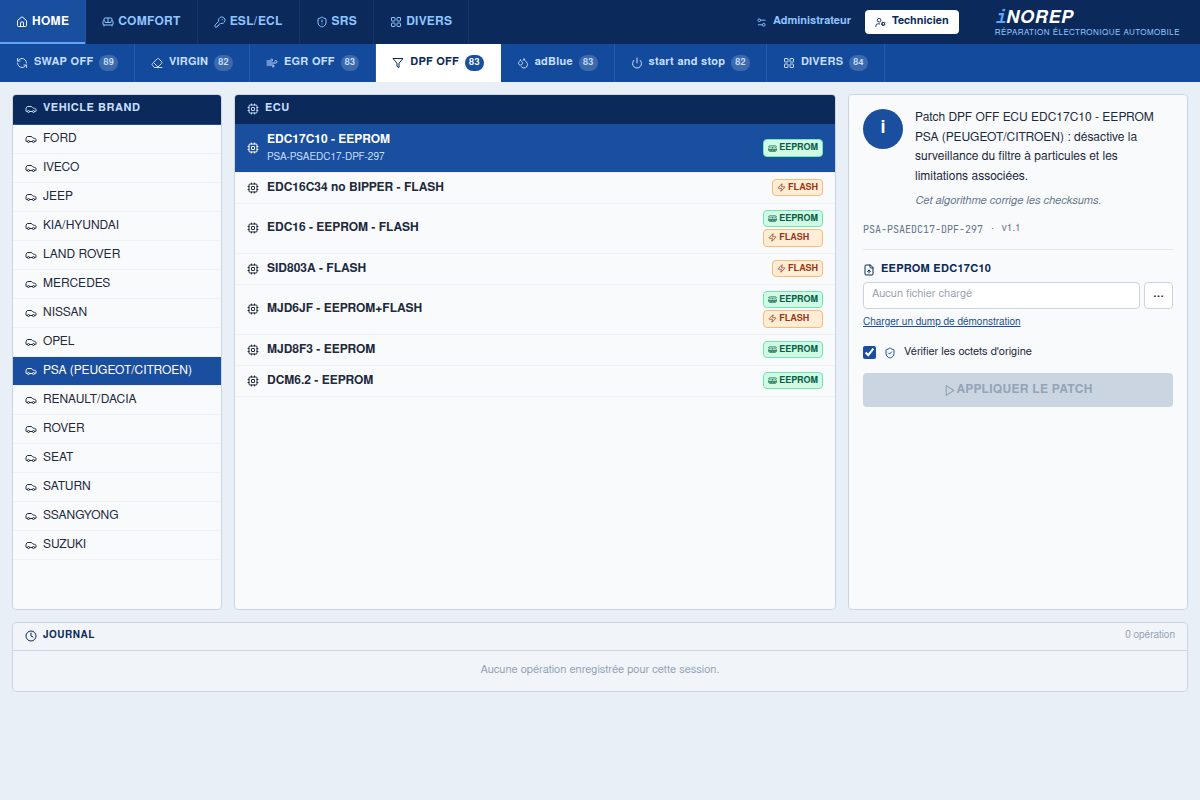Switch role to Administrateur
The height and width of the screenshot is (800, 1200).
click(x=804, y=21)
